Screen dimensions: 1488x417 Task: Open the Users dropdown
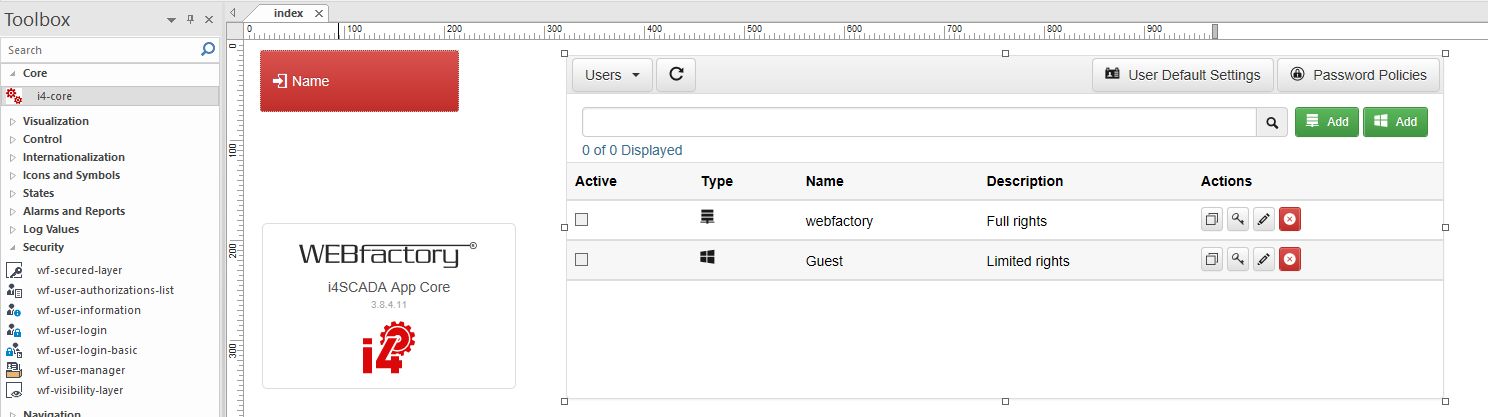[x=612, y=75]
